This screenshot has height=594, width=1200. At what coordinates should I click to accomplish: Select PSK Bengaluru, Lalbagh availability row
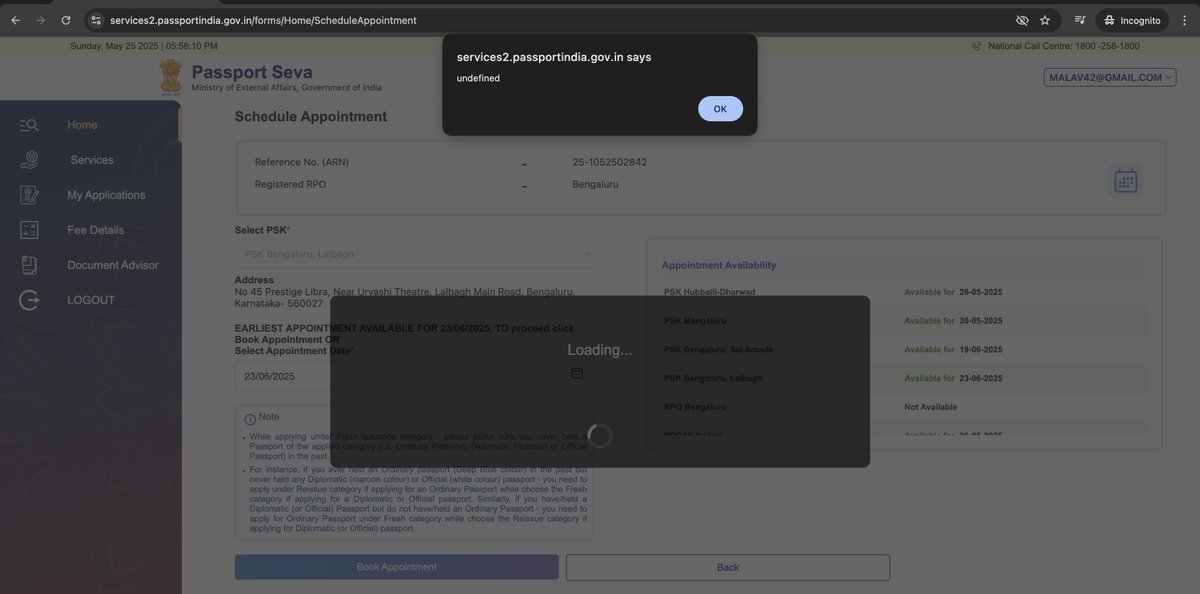904,378
